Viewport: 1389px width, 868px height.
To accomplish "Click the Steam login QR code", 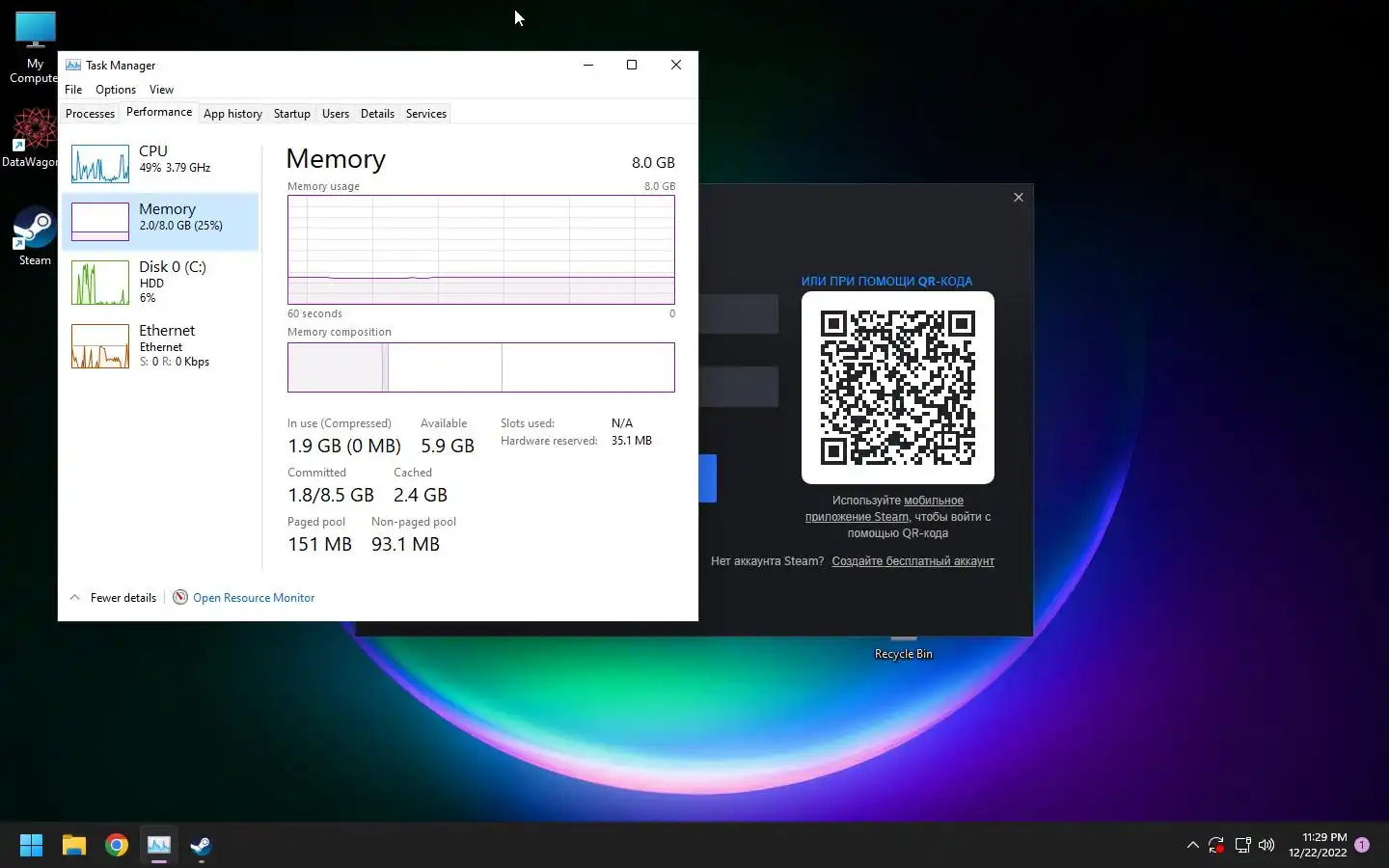I will coord(898,388).
